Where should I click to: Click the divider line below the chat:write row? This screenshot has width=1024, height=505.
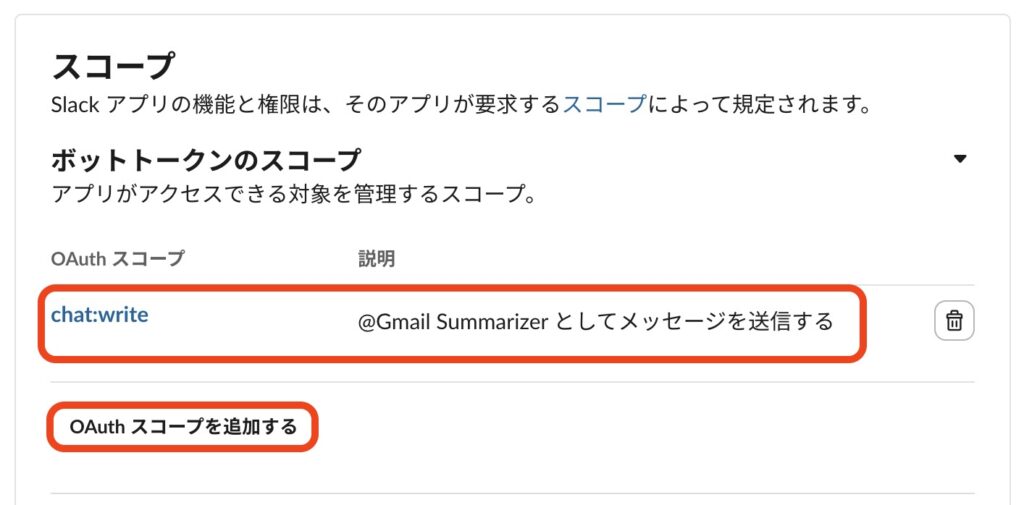pyautogui.click(x=512, y=381)
